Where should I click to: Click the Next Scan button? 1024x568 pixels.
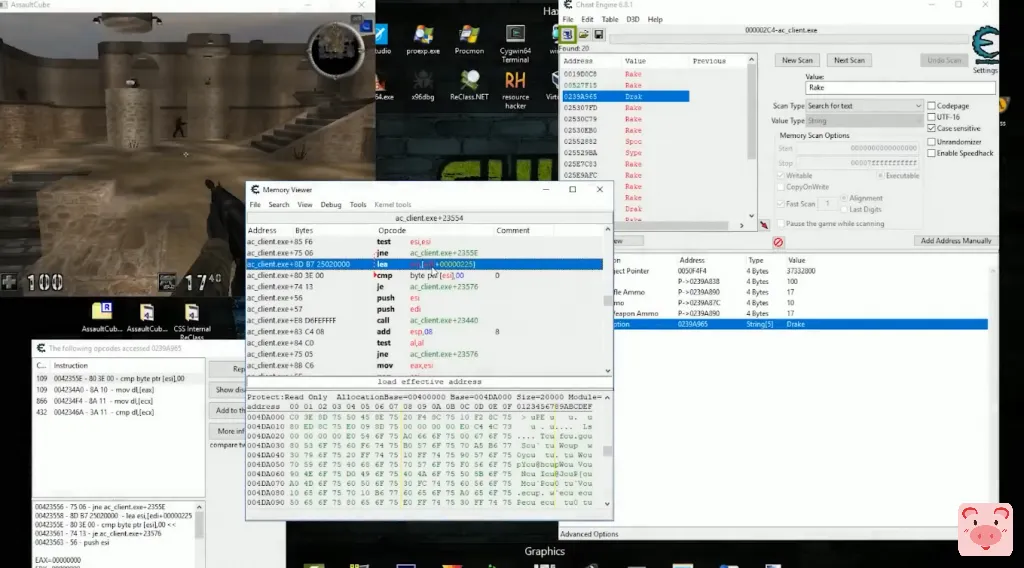(x=848, y=60)
